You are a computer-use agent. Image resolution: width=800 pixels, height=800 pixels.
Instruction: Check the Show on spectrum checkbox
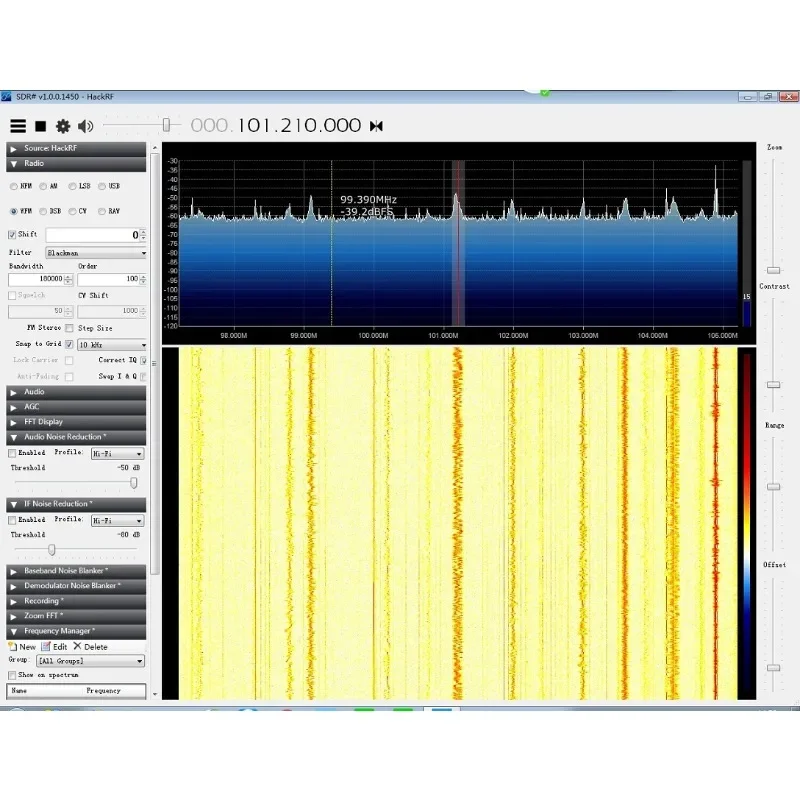click(x=12, y=675)
